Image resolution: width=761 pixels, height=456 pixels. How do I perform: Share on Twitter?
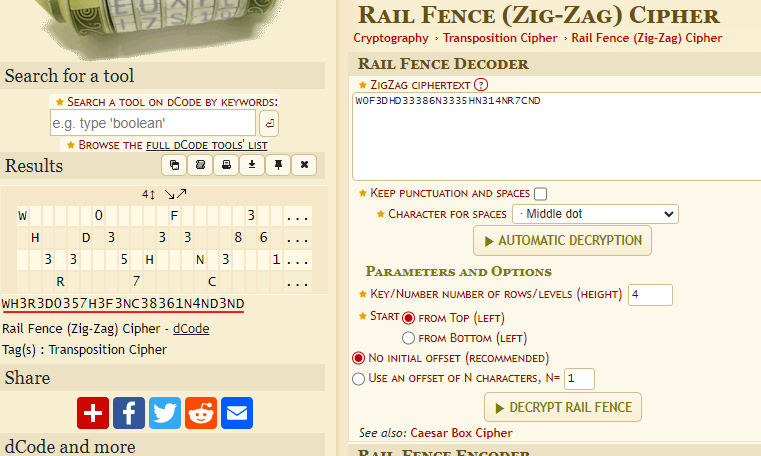pyautogui.click(x=165, y=413)
